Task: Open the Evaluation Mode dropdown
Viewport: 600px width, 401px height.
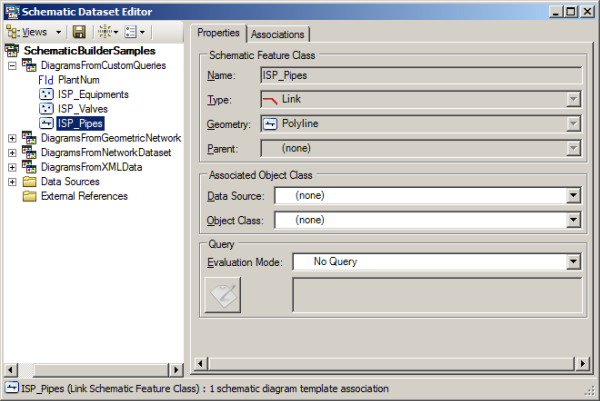Action: pyautogui.click(x=573, y=262)
